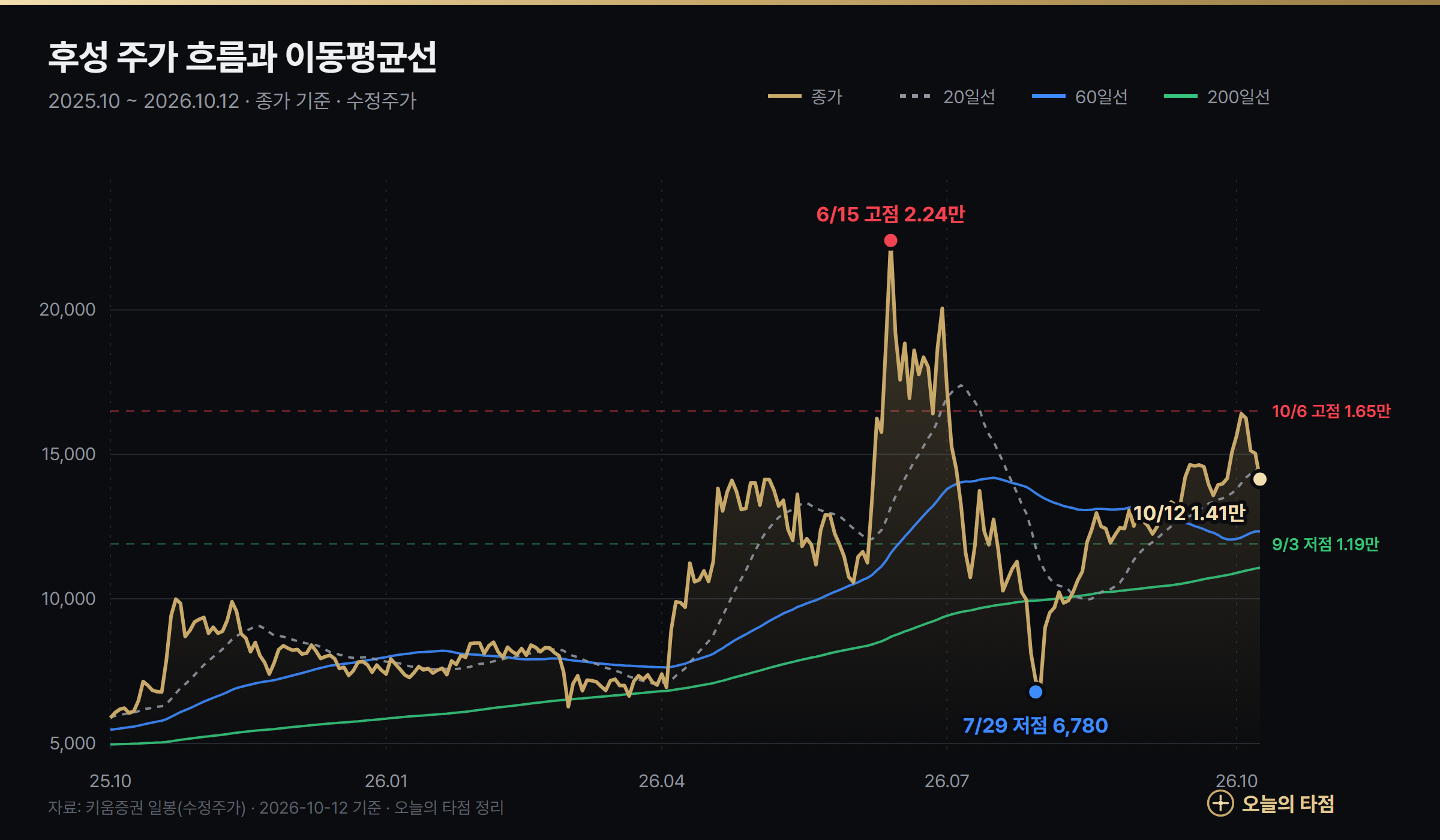Toggle the 200일선 legend entry
Screen dimensions: 1440x840
click(1217, 97)
